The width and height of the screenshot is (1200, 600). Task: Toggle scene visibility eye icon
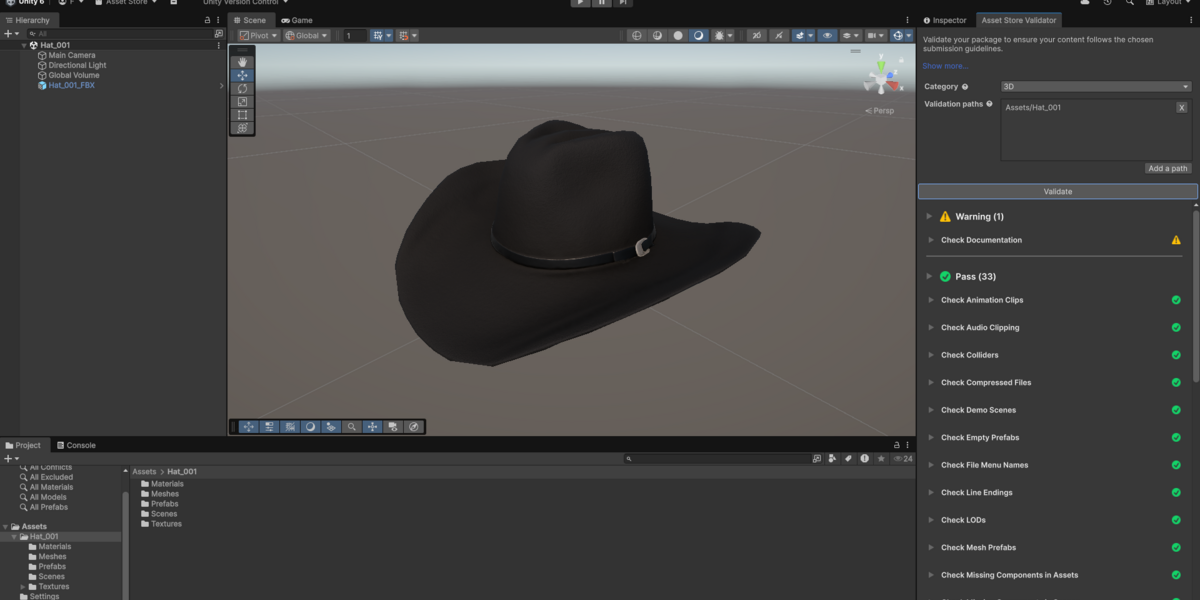coord(827,35)
